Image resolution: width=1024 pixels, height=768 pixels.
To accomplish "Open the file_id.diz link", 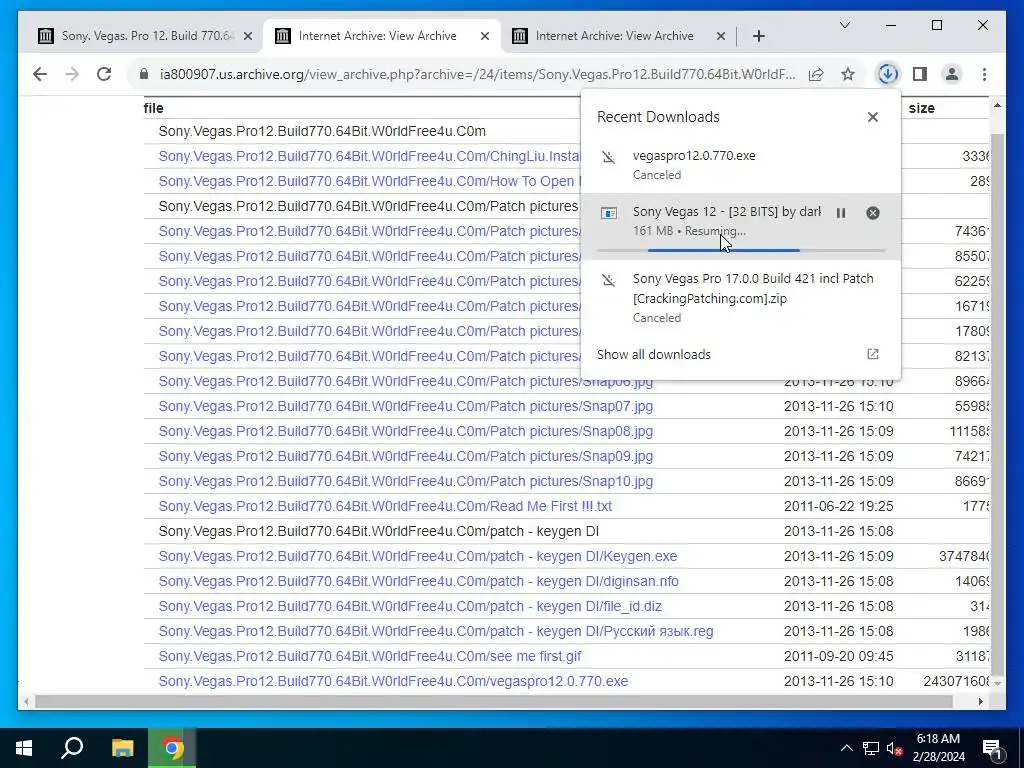I will [x=410, y=606].
